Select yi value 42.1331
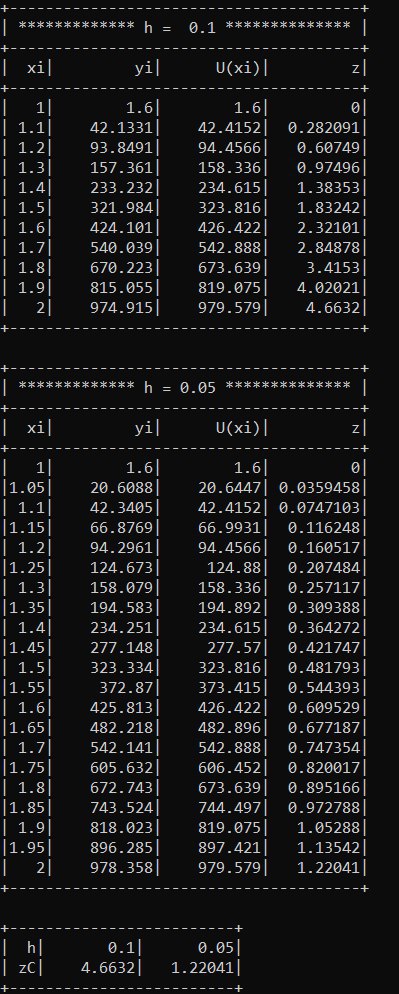Image resolution: width=399 pixels, height=994 pixels. (122, 128)
